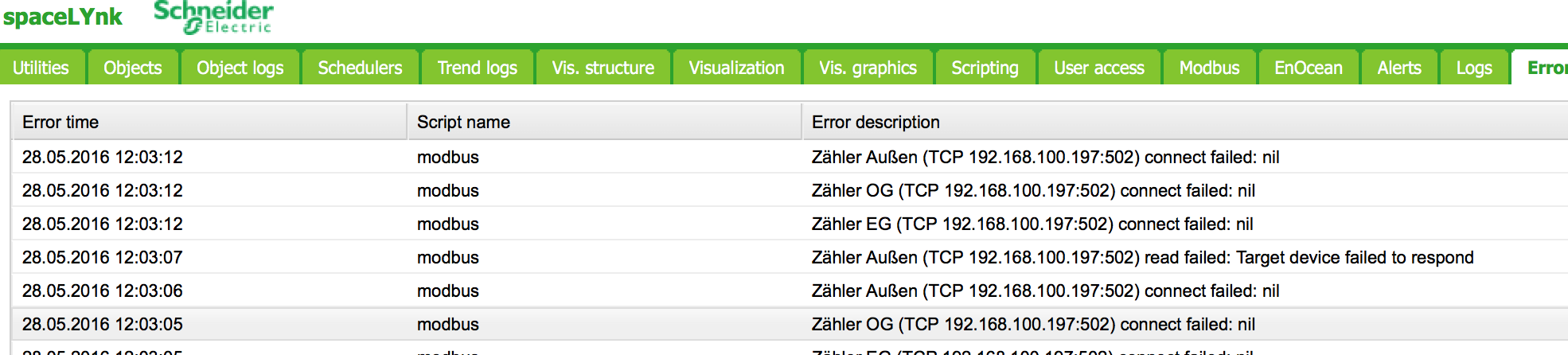Go to the Schedulers tab
The image size is (1568, 355).
pyautogui.click(x=360, y=68)
